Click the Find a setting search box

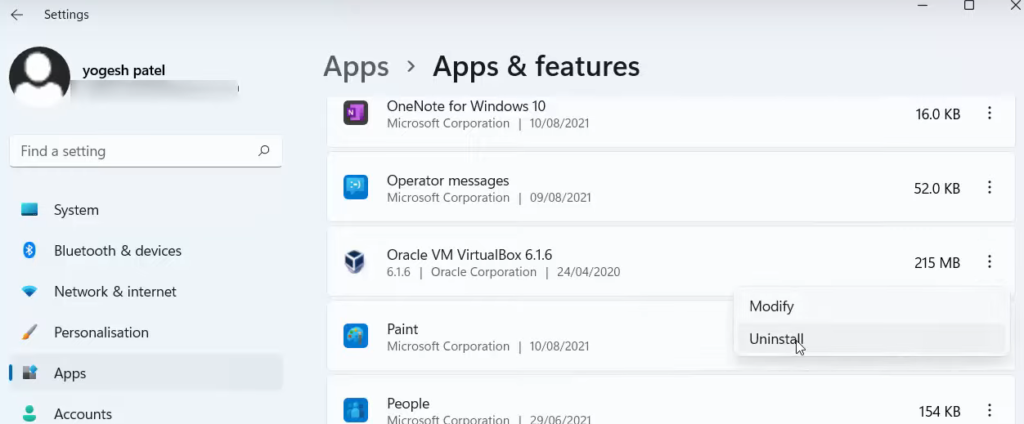[x=135, y=151]
